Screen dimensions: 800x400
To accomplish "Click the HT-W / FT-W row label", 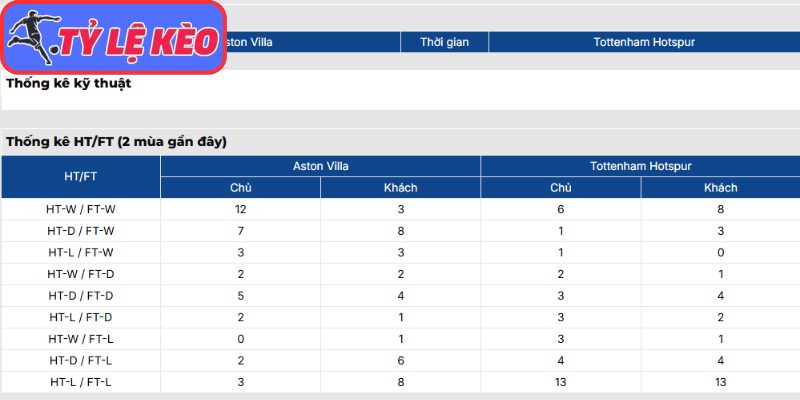I will click(x=81, y=209).
